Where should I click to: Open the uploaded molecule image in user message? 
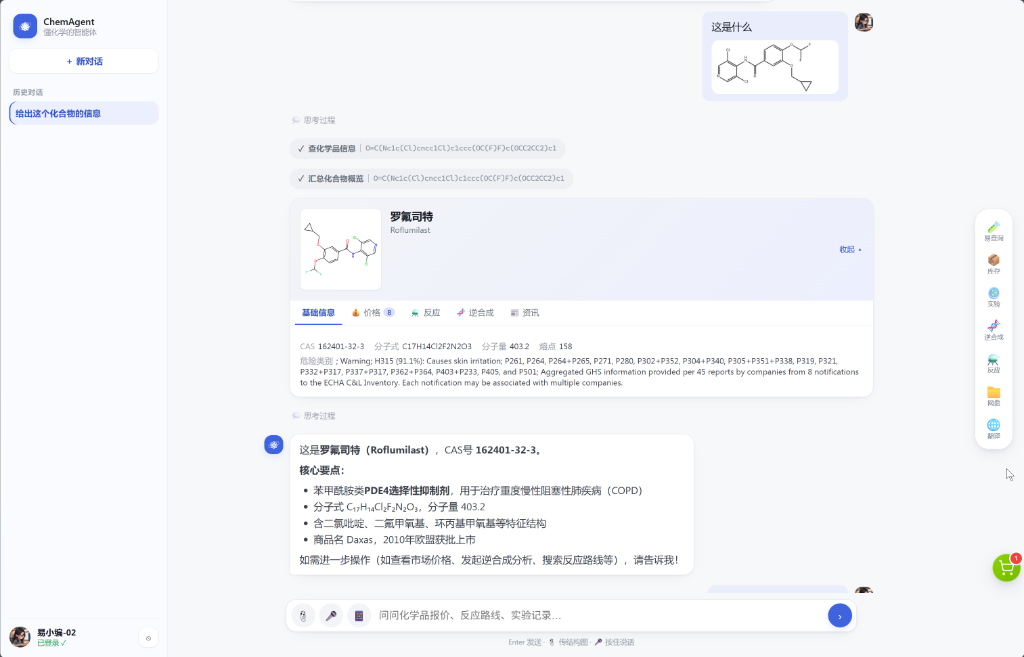click(x=775, y=67)
